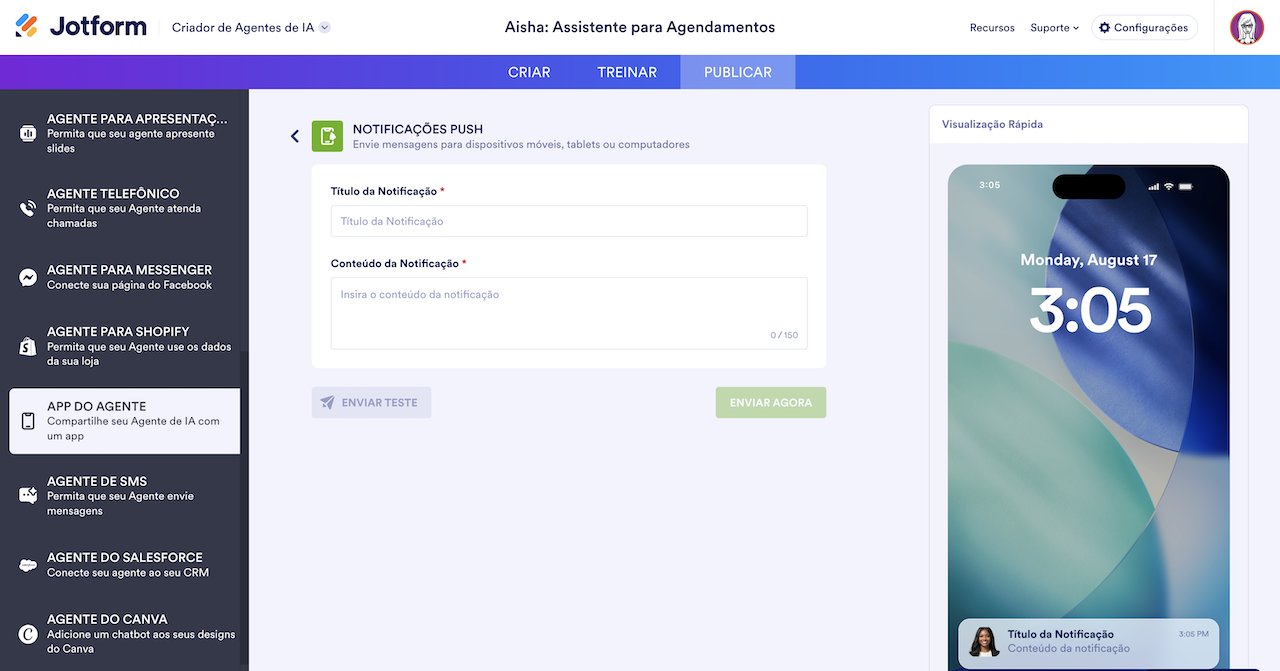
Task: Go back using the left chevron arrow
Action: click(x=295, y=136)
